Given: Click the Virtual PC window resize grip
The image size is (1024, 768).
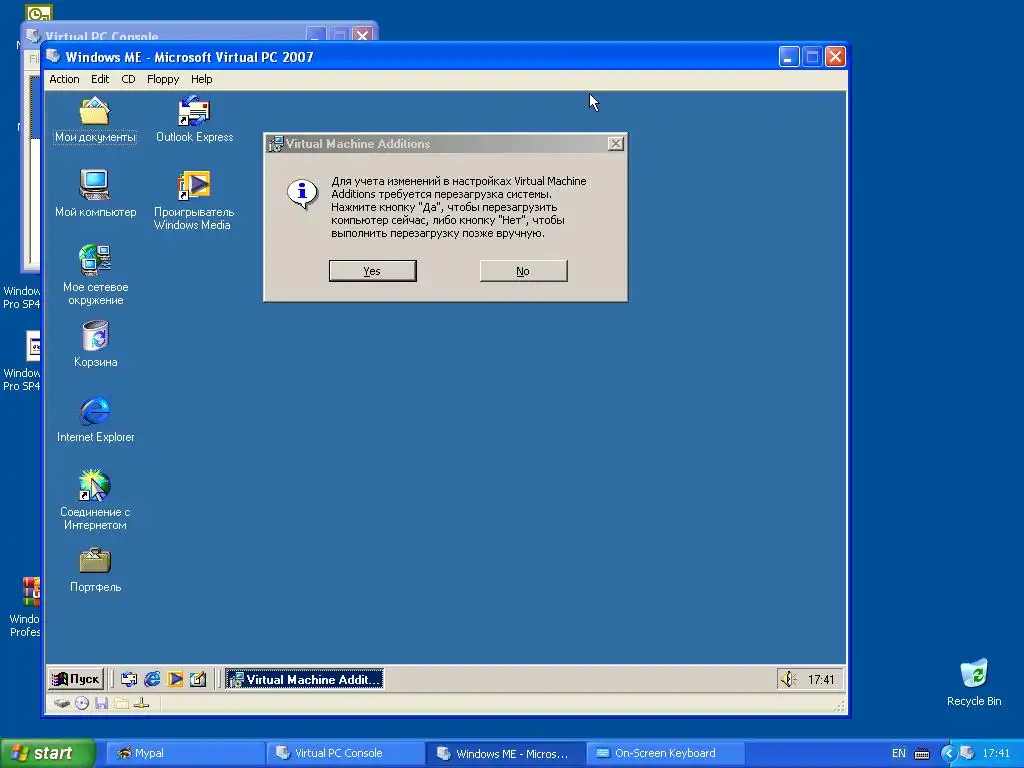Looking at the screenshot, I should click(839, 706).
